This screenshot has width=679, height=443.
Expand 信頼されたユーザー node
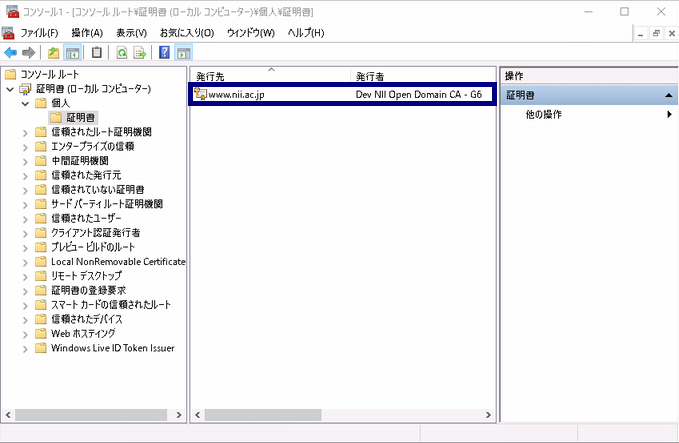point(25,219)
